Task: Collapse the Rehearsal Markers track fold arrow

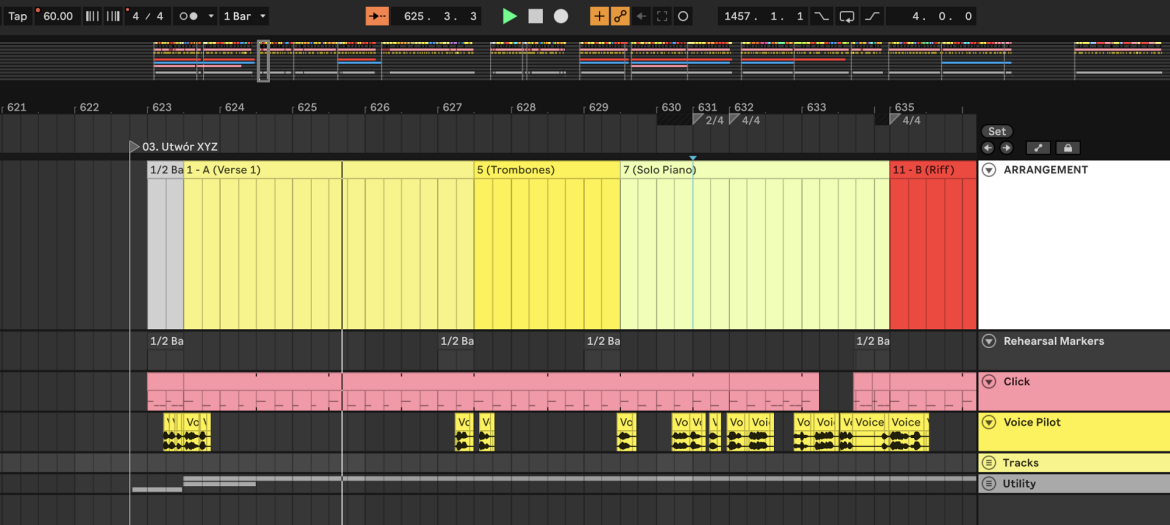Action: coord(989,342)
